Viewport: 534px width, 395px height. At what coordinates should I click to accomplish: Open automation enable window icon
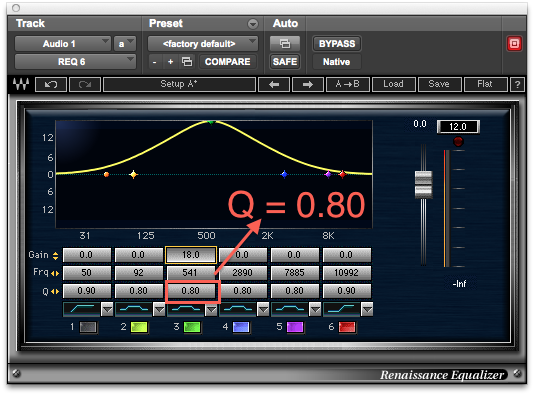click(x=285, y=44)
